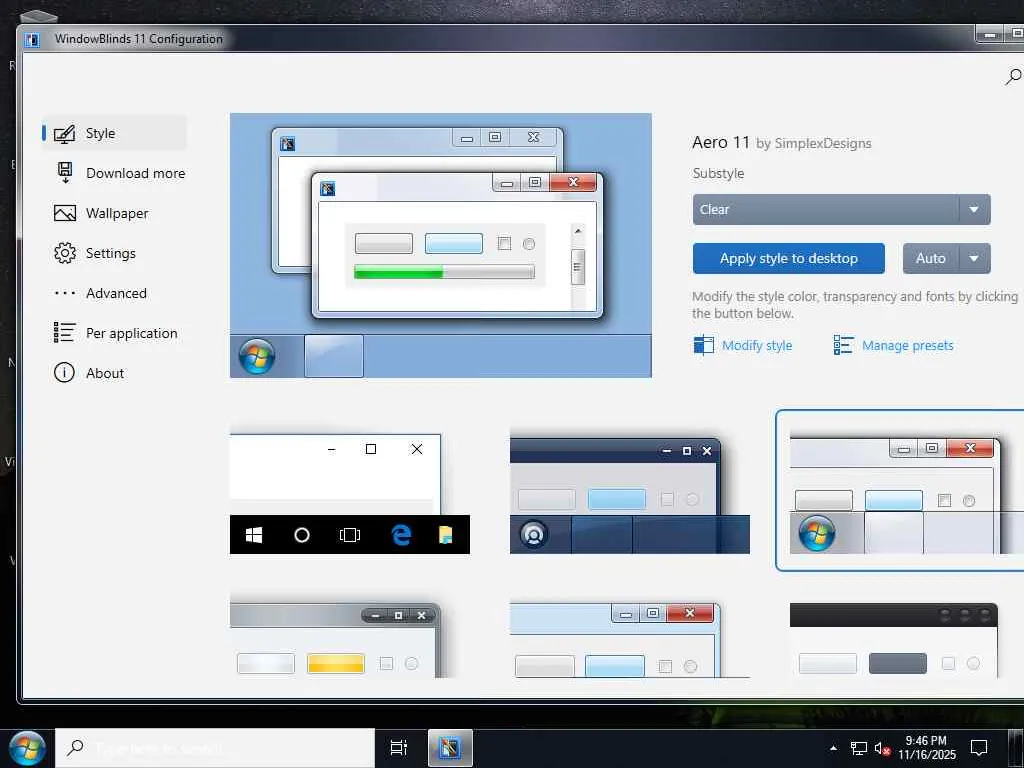Show hidden tray icons arrow
The height and width of the screenshot is (768, 1024).
click(x=833, y=748)
